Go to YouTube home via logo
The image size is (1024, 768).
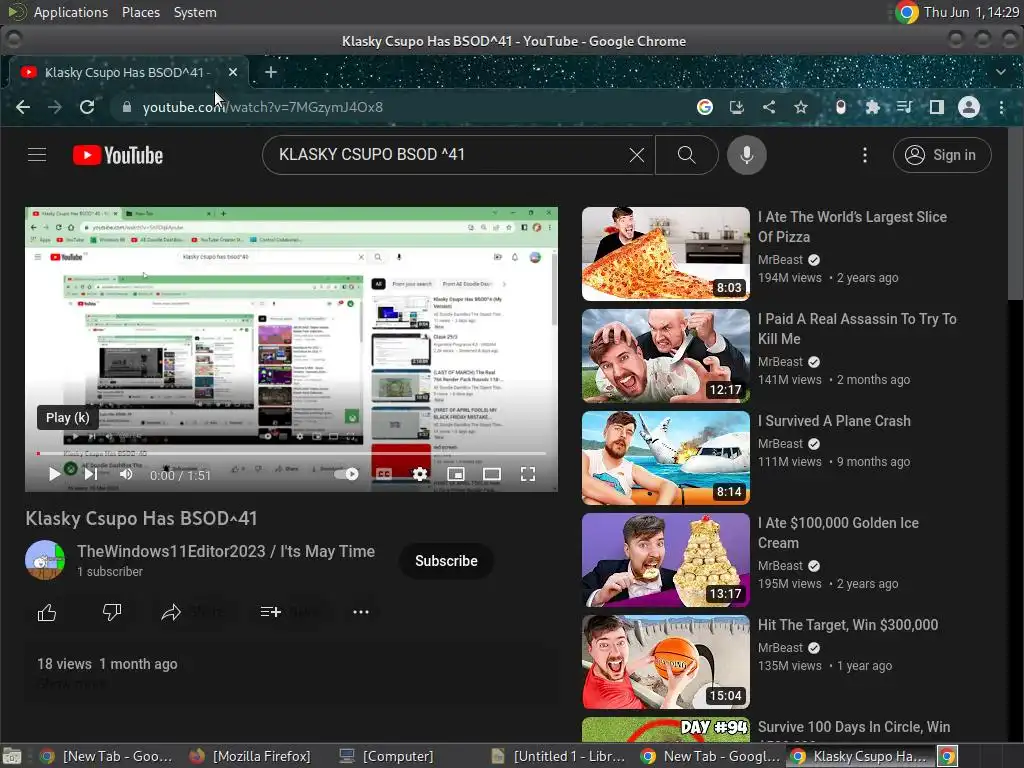[x=118, y=155]
